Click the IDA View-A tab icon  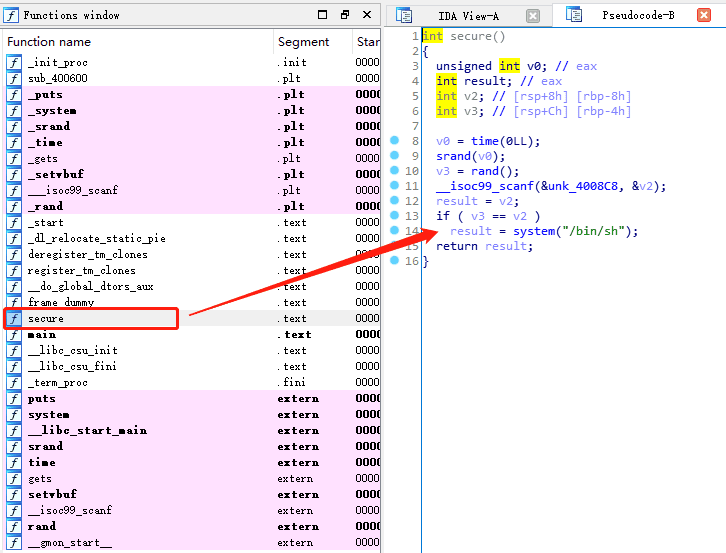[404, 15]
